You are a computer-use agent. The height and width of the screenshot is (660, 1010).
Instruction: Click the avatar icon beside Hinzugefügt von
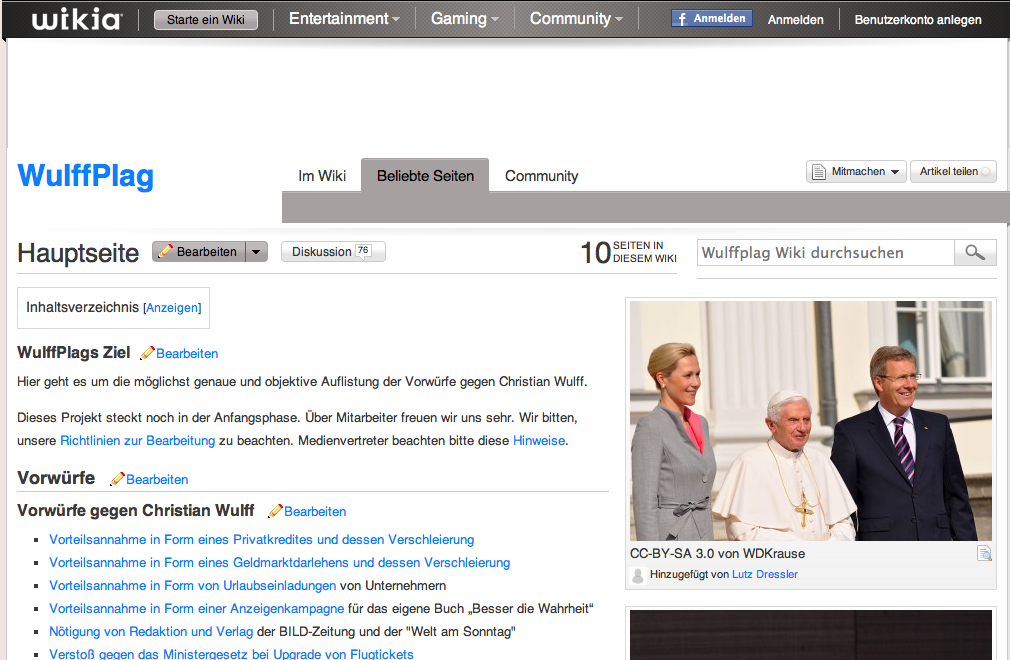click(x=638, y=575)
